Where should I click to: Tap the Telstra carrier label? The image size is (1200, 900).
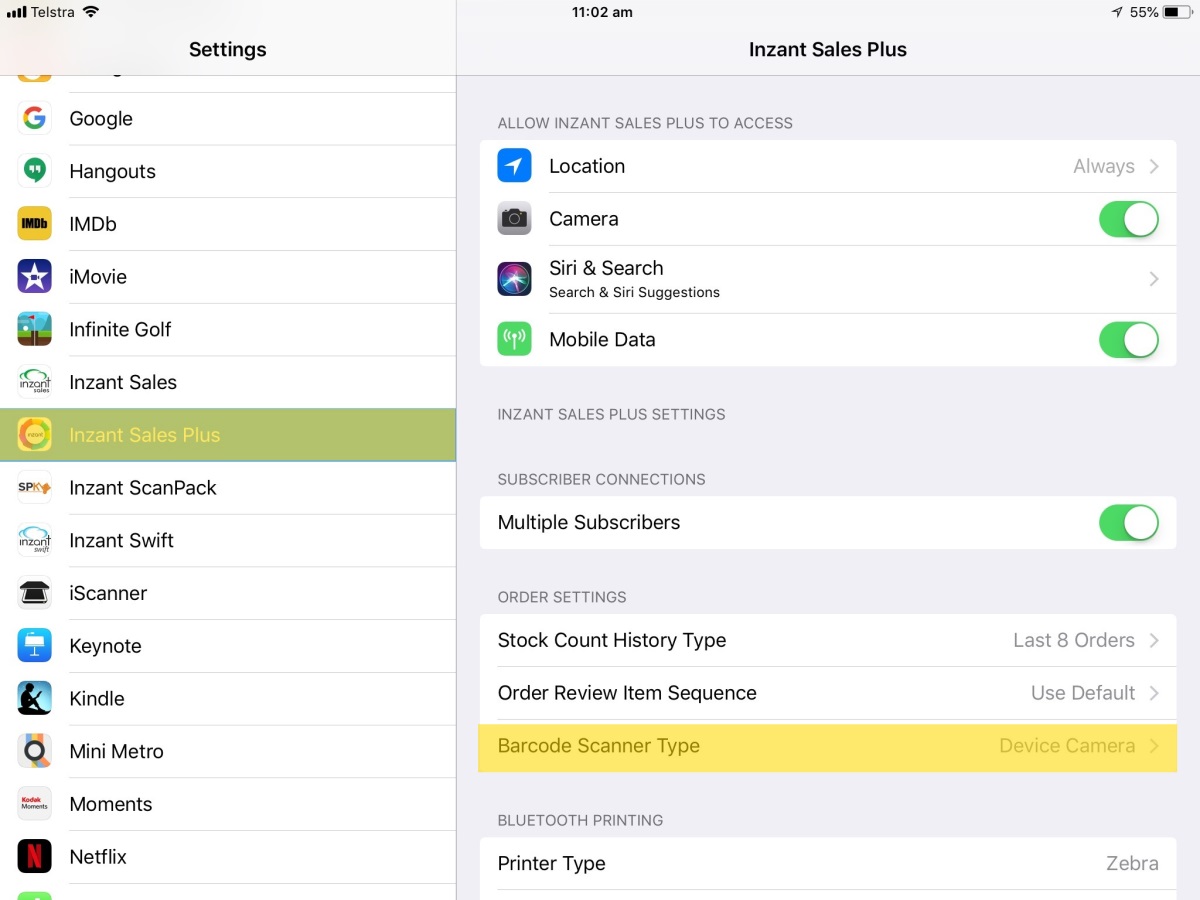click(x=53, y=12)
